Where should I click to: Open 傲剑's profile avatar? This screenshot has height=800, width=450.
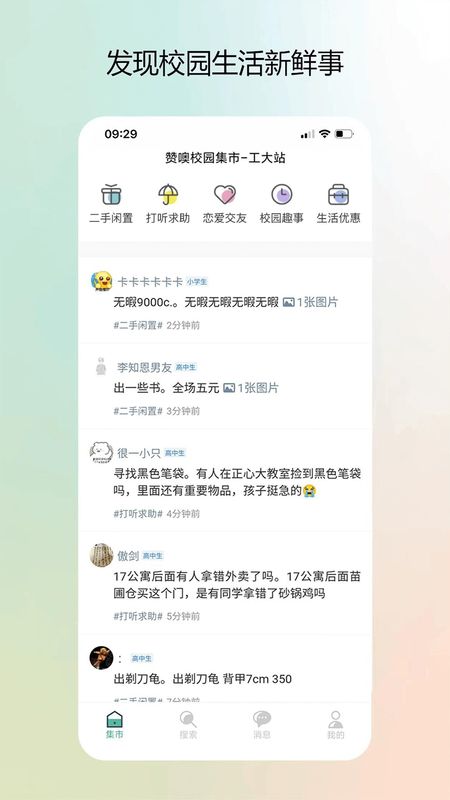(102, 555)
